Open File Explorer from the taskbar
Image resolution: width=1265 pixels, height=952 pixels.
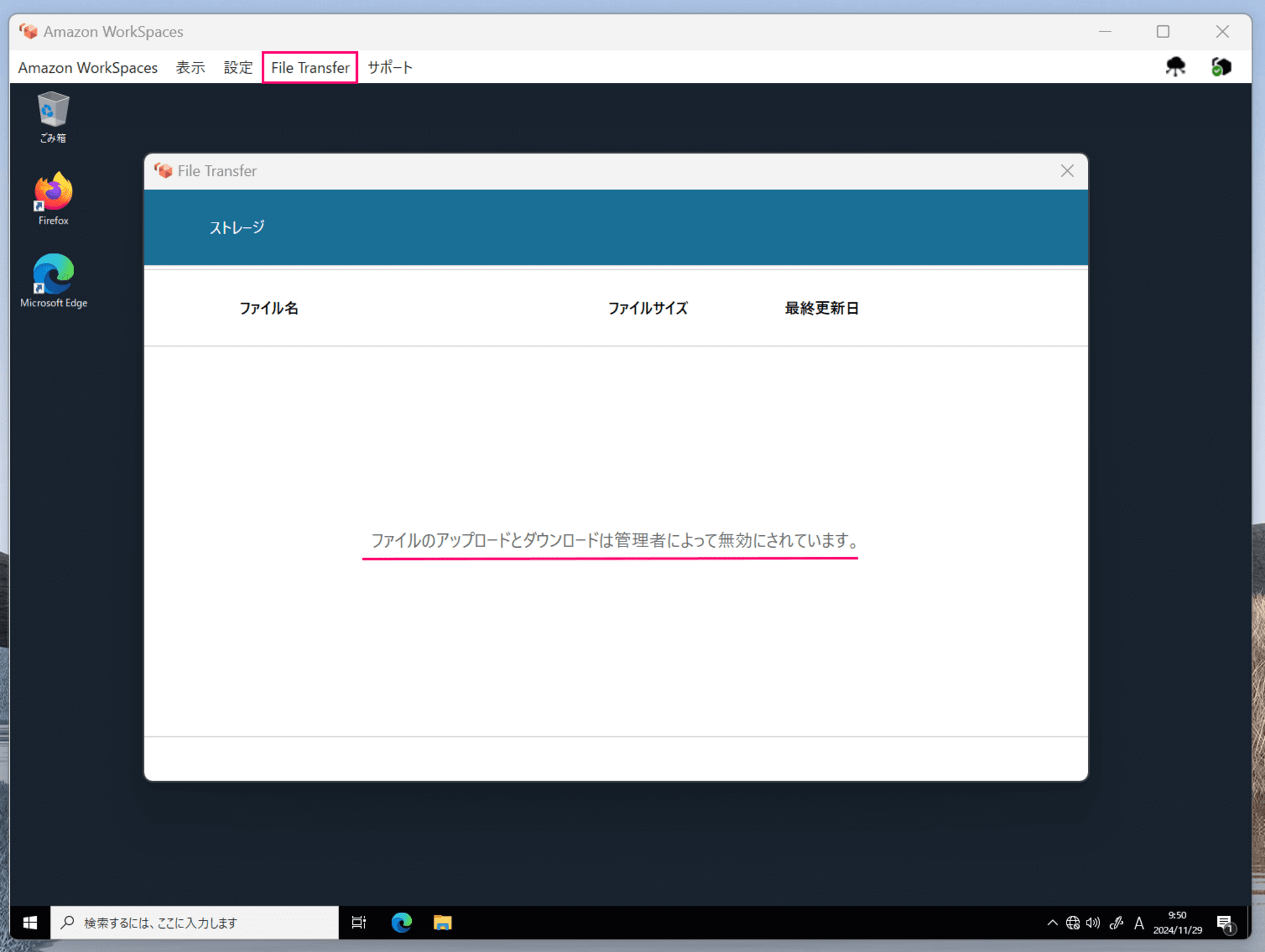[443, 922]
